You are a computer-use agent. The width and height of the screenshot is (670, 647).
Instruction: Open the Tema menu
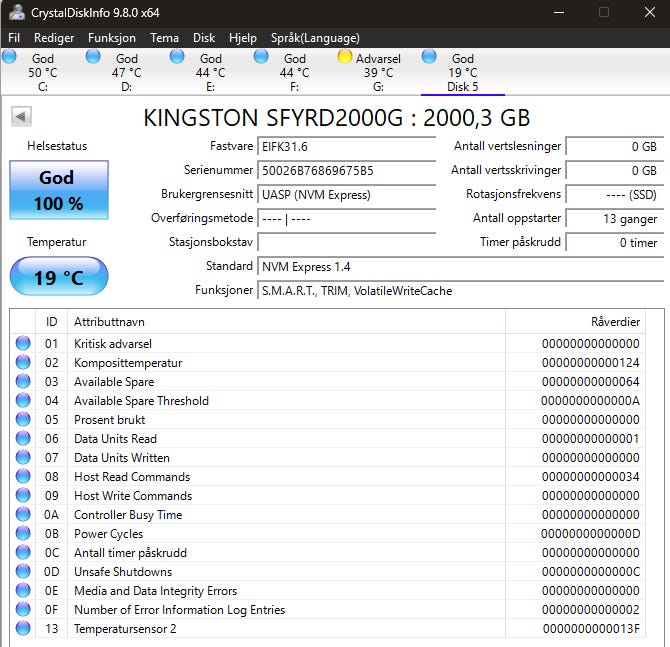164,37
